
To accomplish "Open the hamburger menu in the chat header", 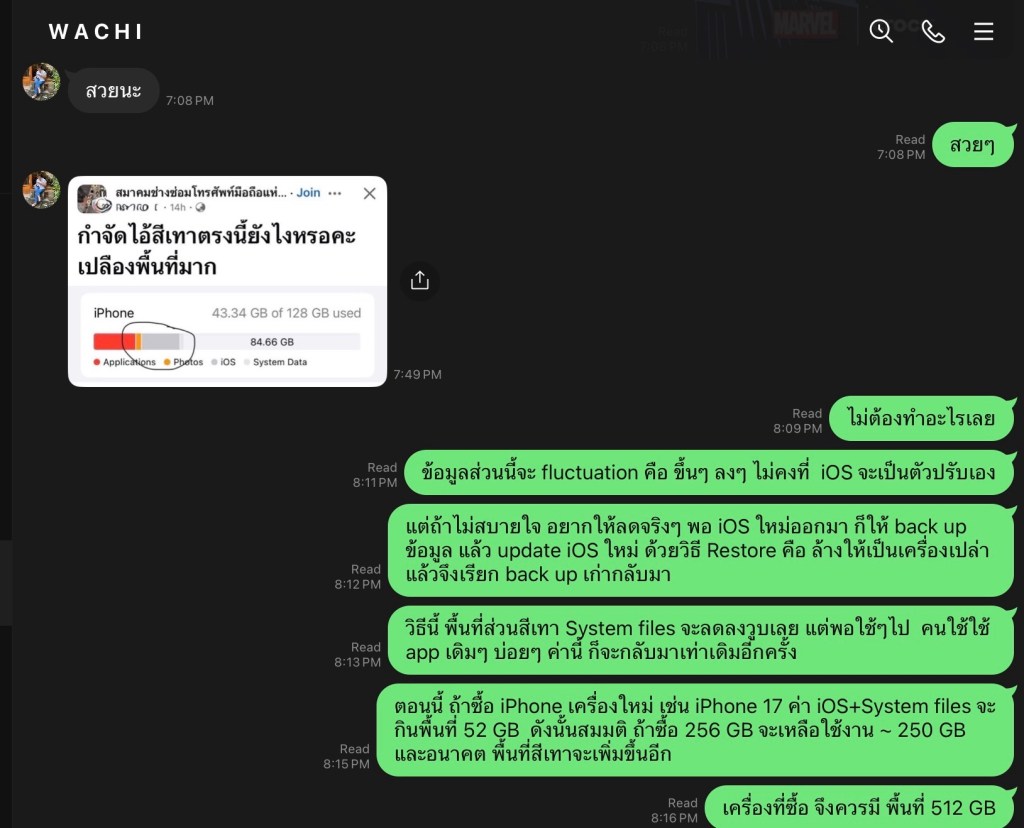I will tap(984, 31).
